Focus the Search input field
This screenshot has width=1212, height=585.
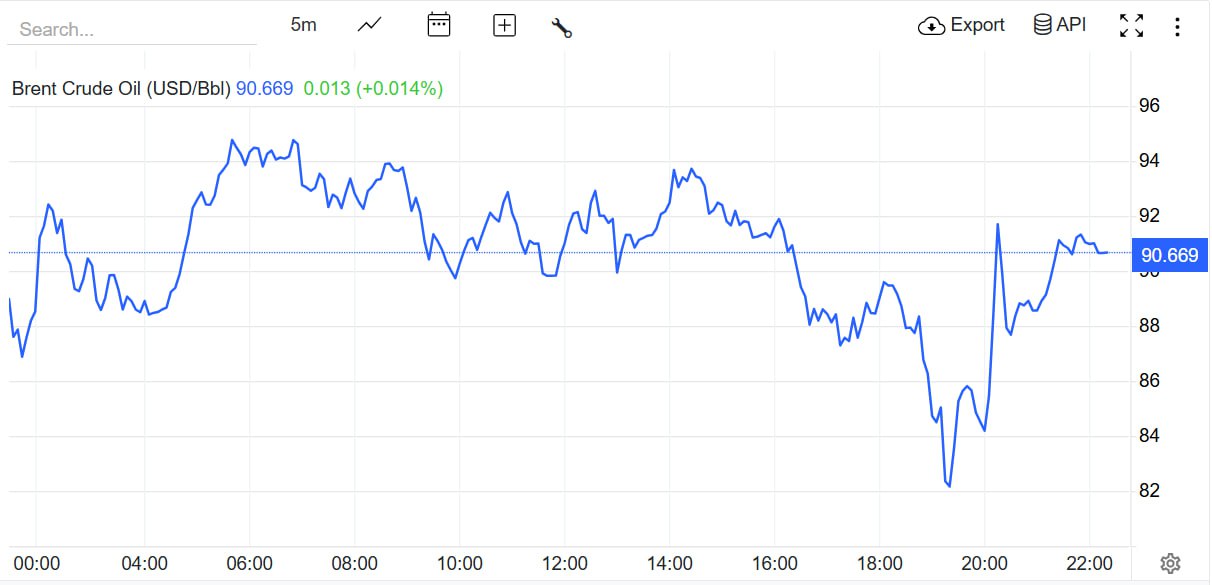(x=130, y=29)
